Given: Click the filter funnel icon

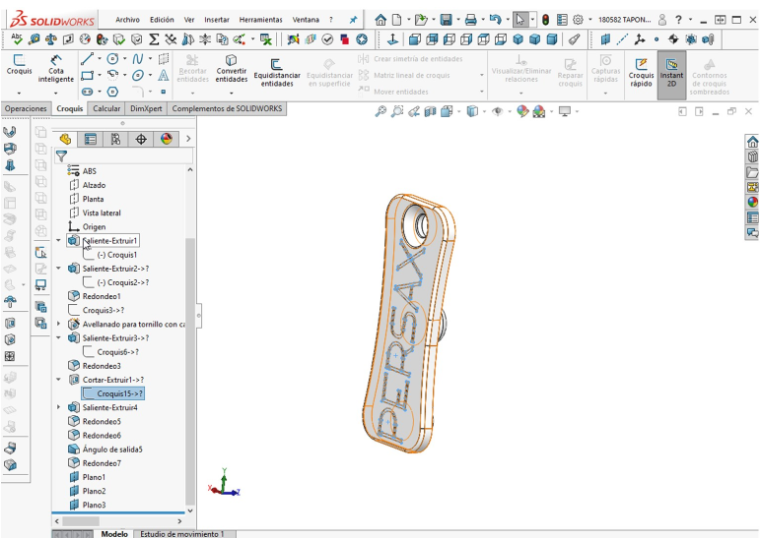Looking at the screenshot, I should tap(61, 156).
